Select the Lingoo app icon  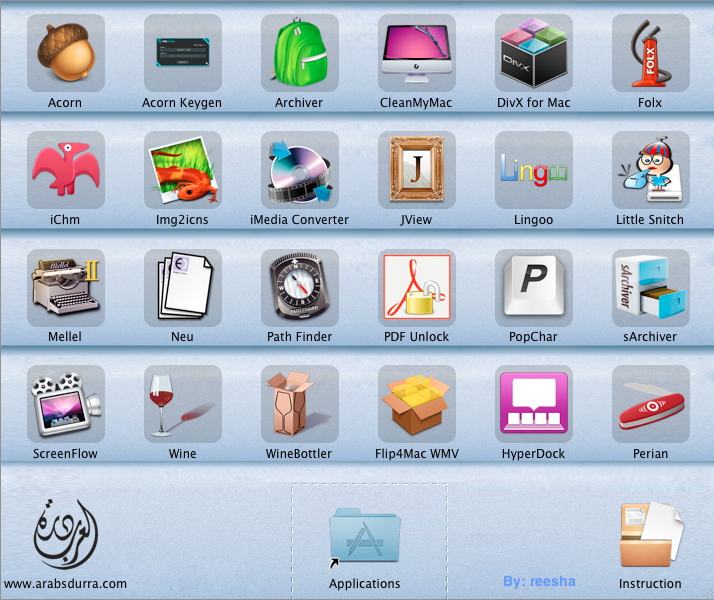tap(534, 170)
